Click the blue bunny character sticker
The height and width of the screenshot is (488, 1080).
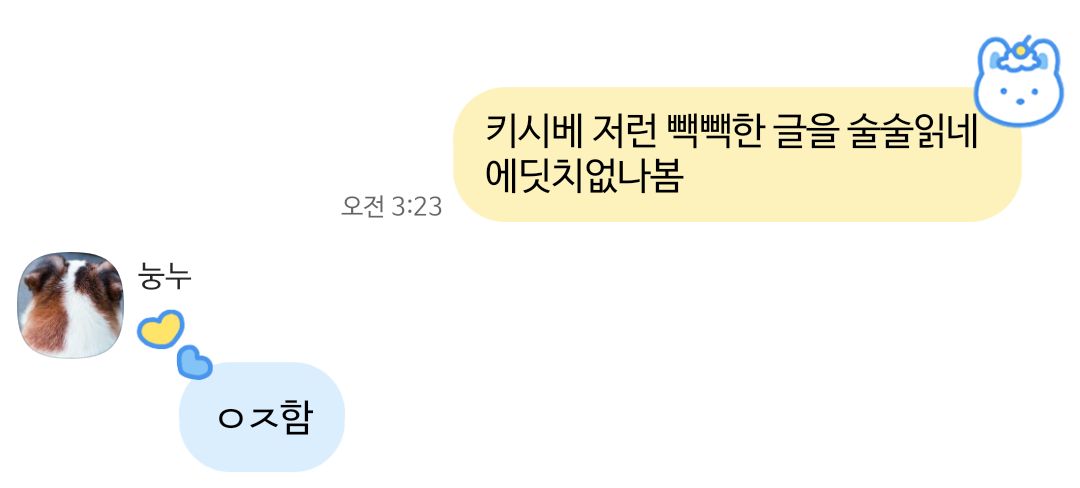click(x=1019, y=80)
